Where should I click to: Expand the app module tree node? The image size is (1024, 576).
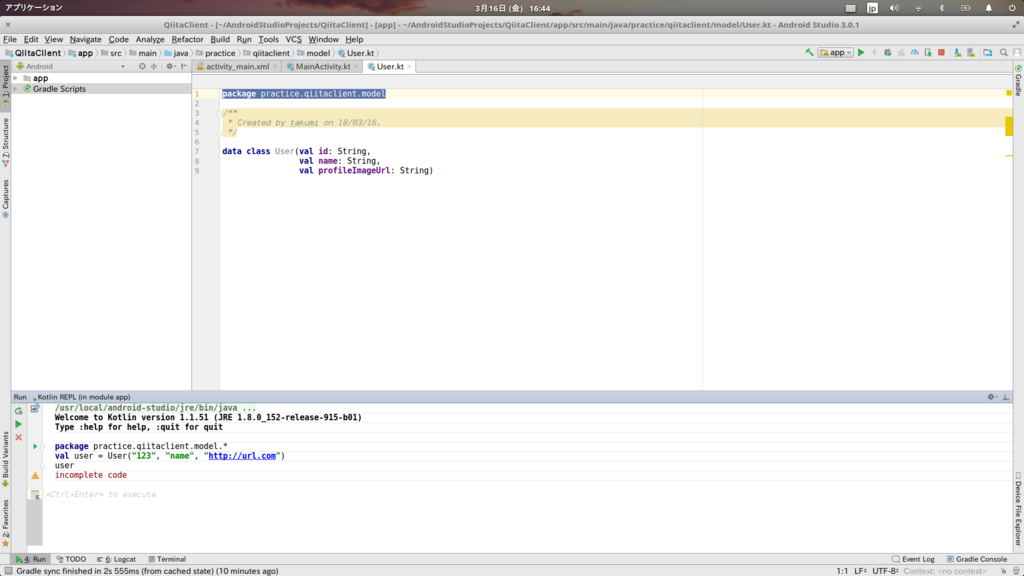tap(16, 78)
